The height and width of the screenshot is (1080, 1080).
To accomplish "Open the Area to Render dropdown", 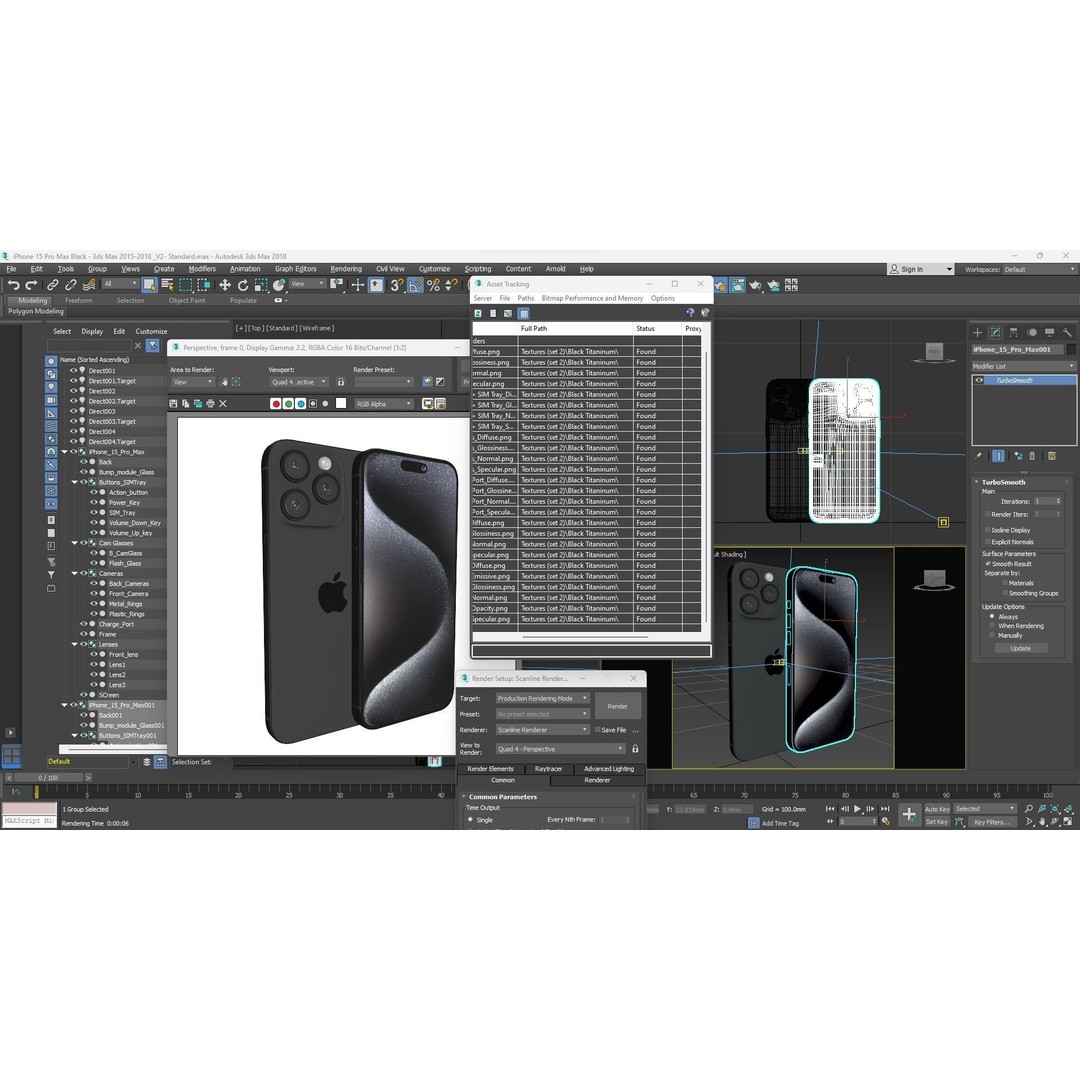I will point(192,382).
